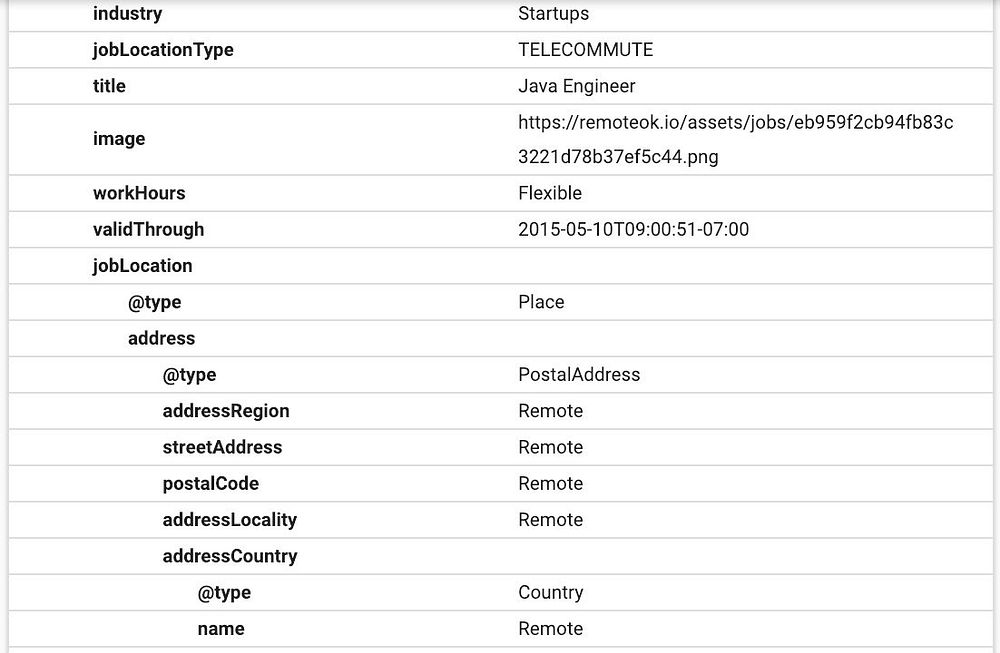This screenshot has height=653, width=1000.
Task: Click the Place type value
Action: pos(541,302)
